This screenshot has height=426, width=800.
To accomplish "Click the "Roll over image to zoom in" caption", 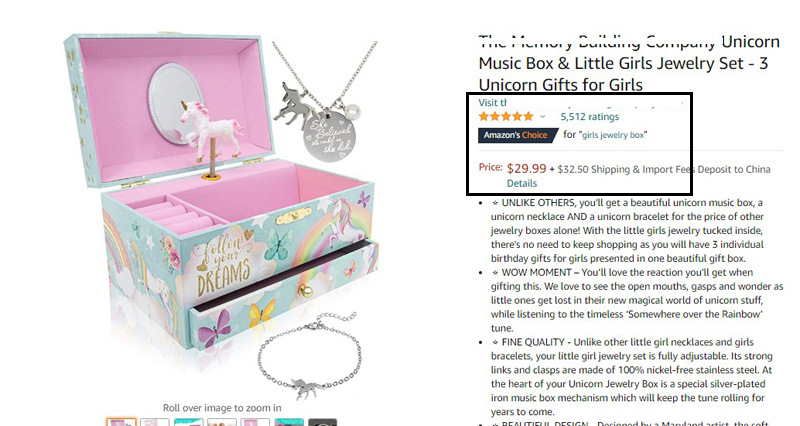I will click(222, 408).
